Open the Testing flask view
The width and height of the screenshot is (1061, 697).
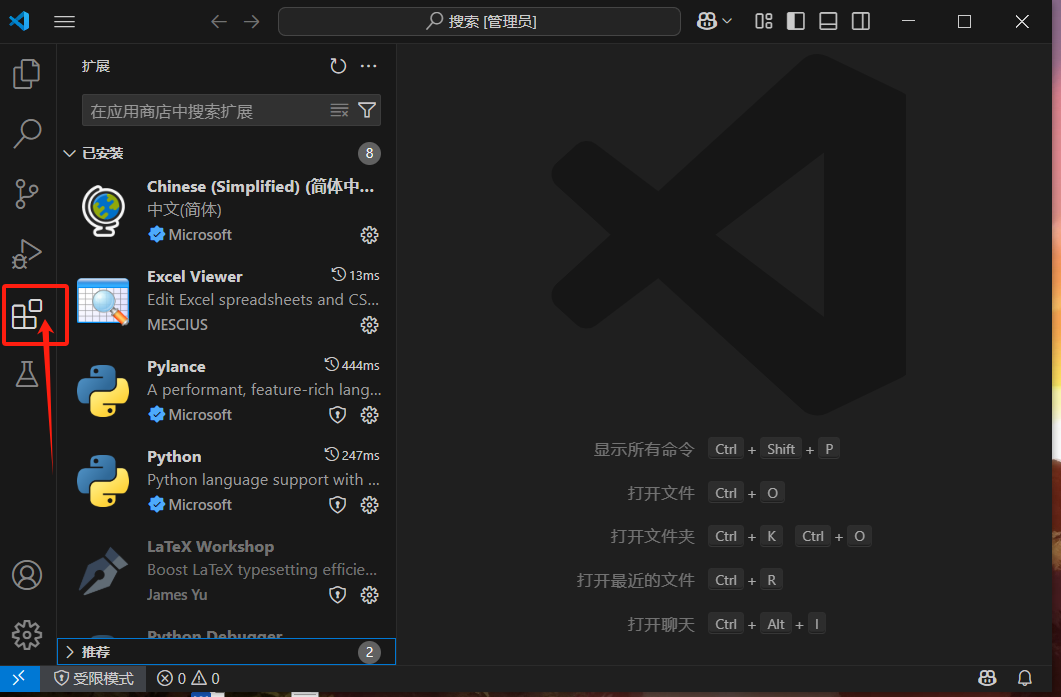coord(27,374)
